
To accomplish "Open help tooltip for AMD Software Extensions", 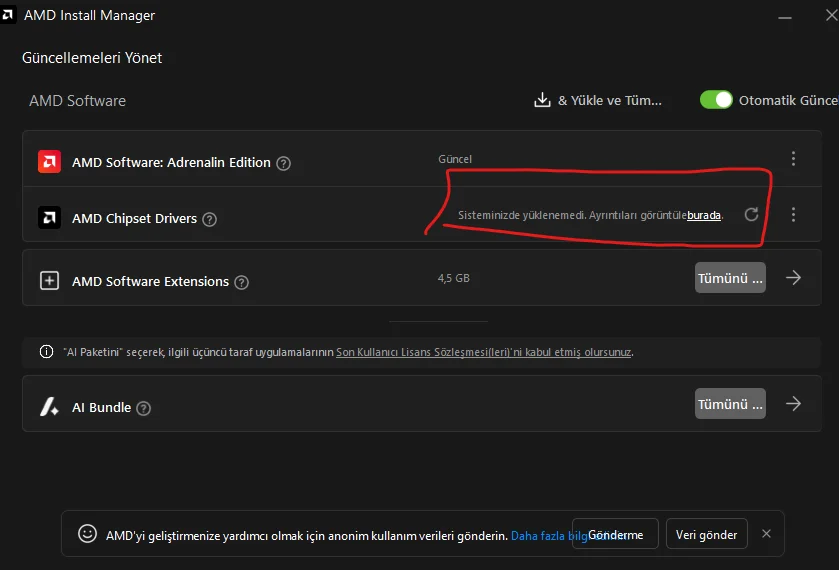I will tap(242, 282).
